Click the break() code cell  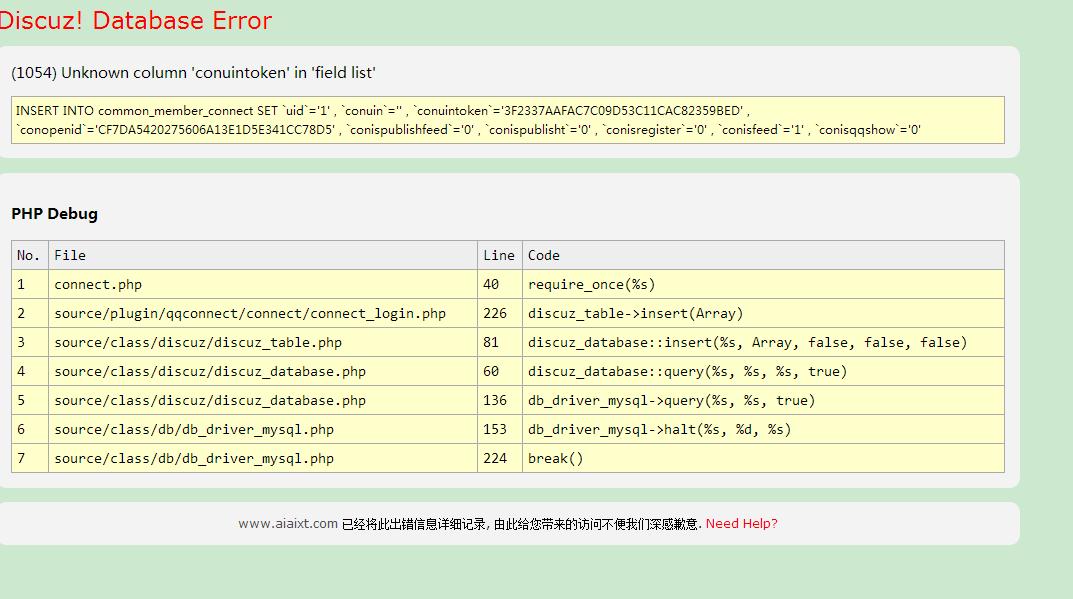click(x=556, y=458)
